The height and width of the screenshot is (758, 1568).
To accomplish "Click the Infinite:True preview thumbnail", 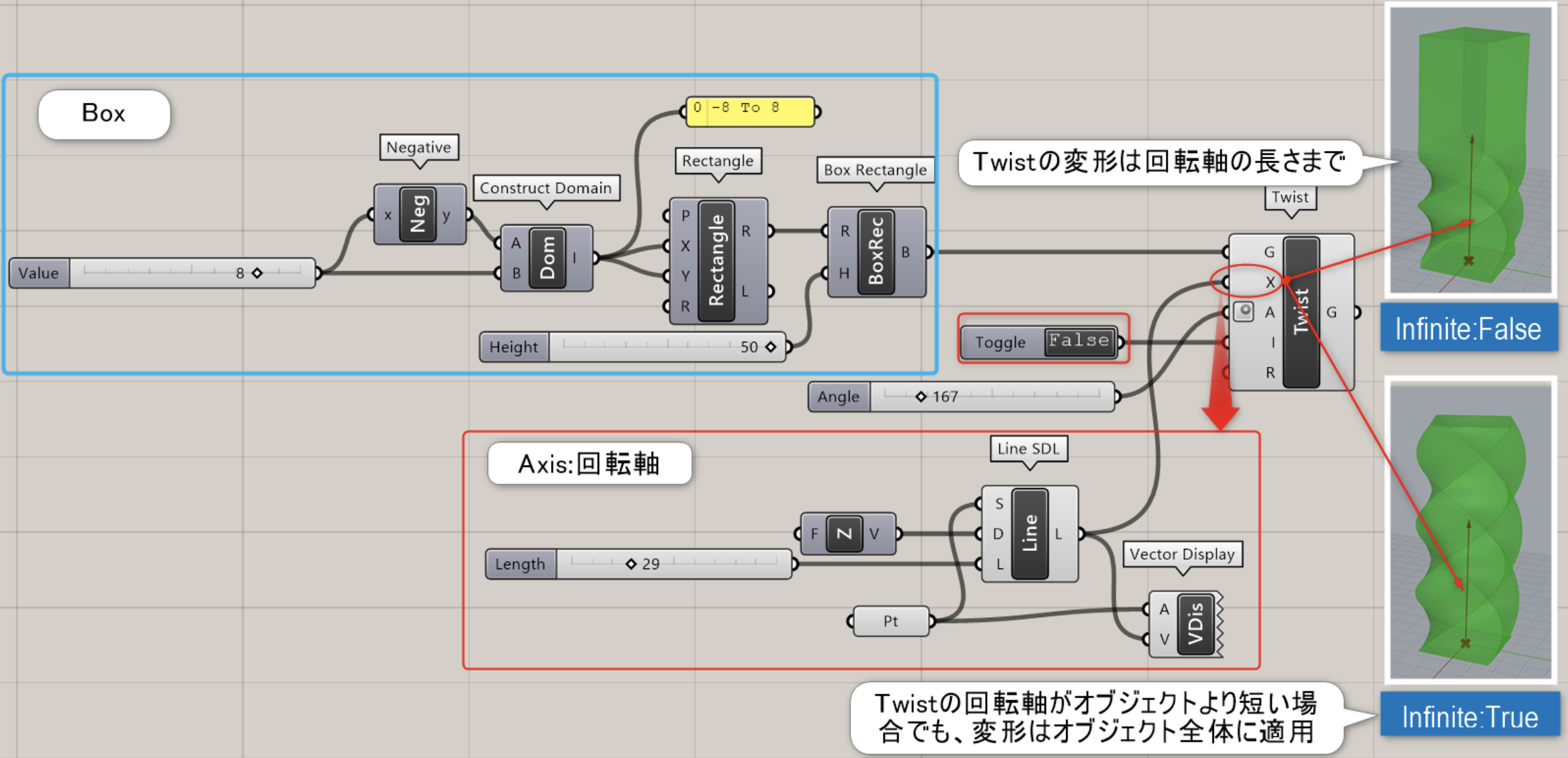I will coord(1470,531).
